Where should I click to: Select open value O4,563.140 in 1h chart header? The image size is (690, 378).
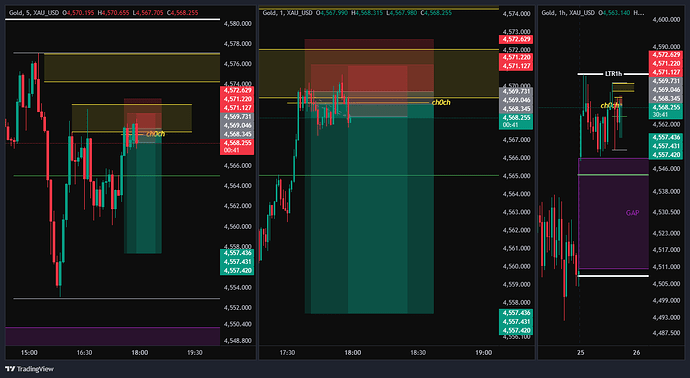click(615, 13)
